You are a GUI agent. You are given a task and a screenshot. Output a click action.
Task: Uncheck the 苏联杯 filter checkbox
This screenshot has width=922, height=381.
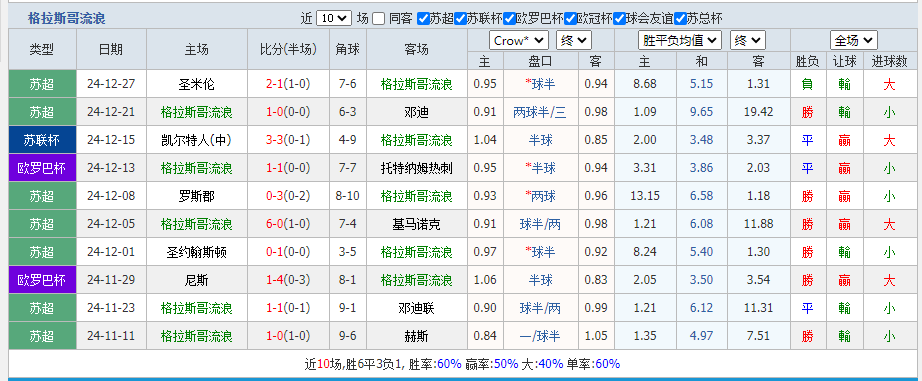point(460,19)
